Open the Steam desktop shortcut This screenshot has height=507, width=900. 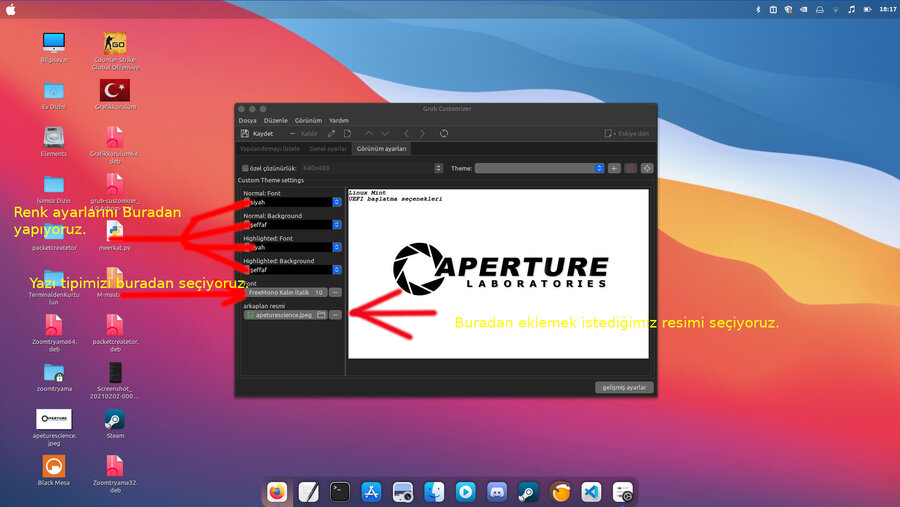[x=115, y=424]
